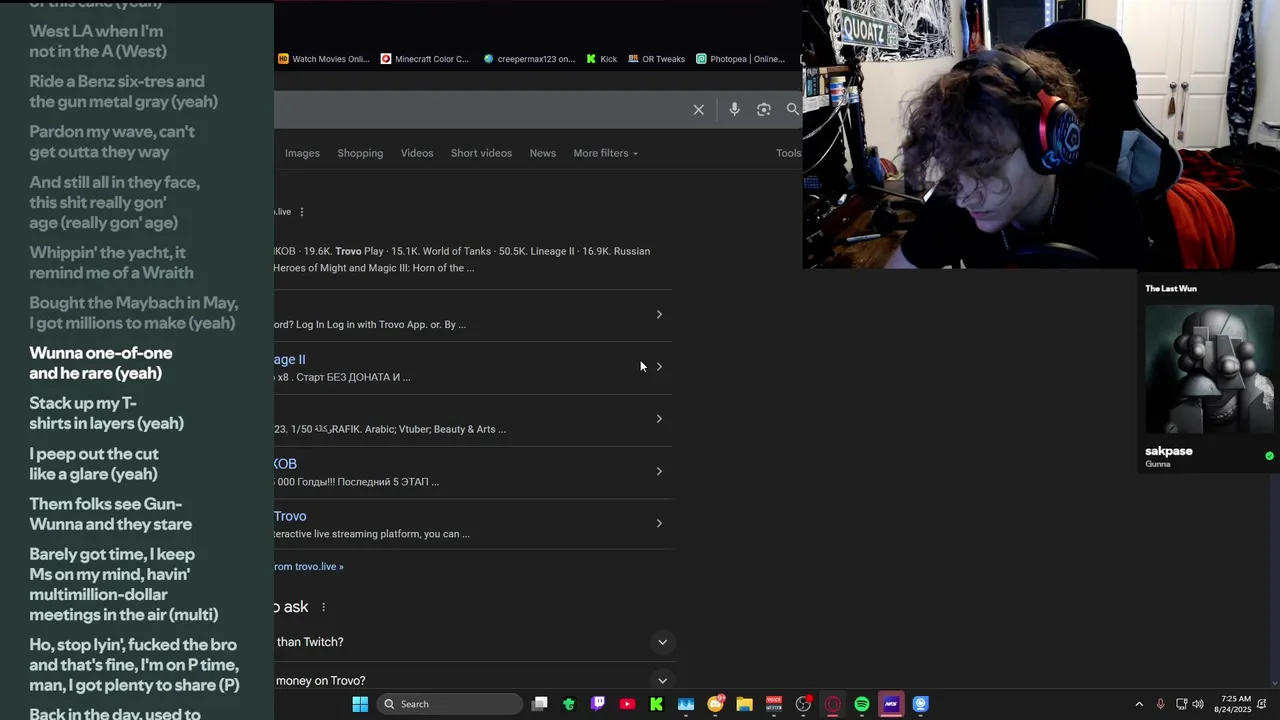Expand the Log In sitelink chevron
The height and width of the screenshot is (720, 1280).
(x=659, y=315)
